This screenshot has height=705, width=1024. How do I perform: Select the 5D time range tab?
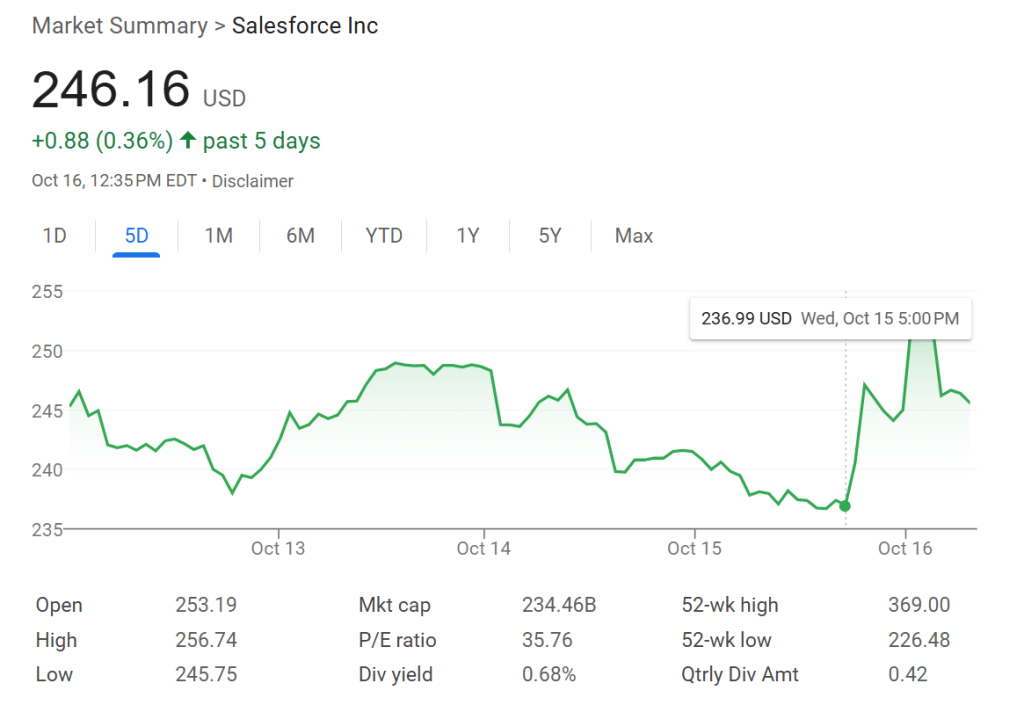coord(136,236)
